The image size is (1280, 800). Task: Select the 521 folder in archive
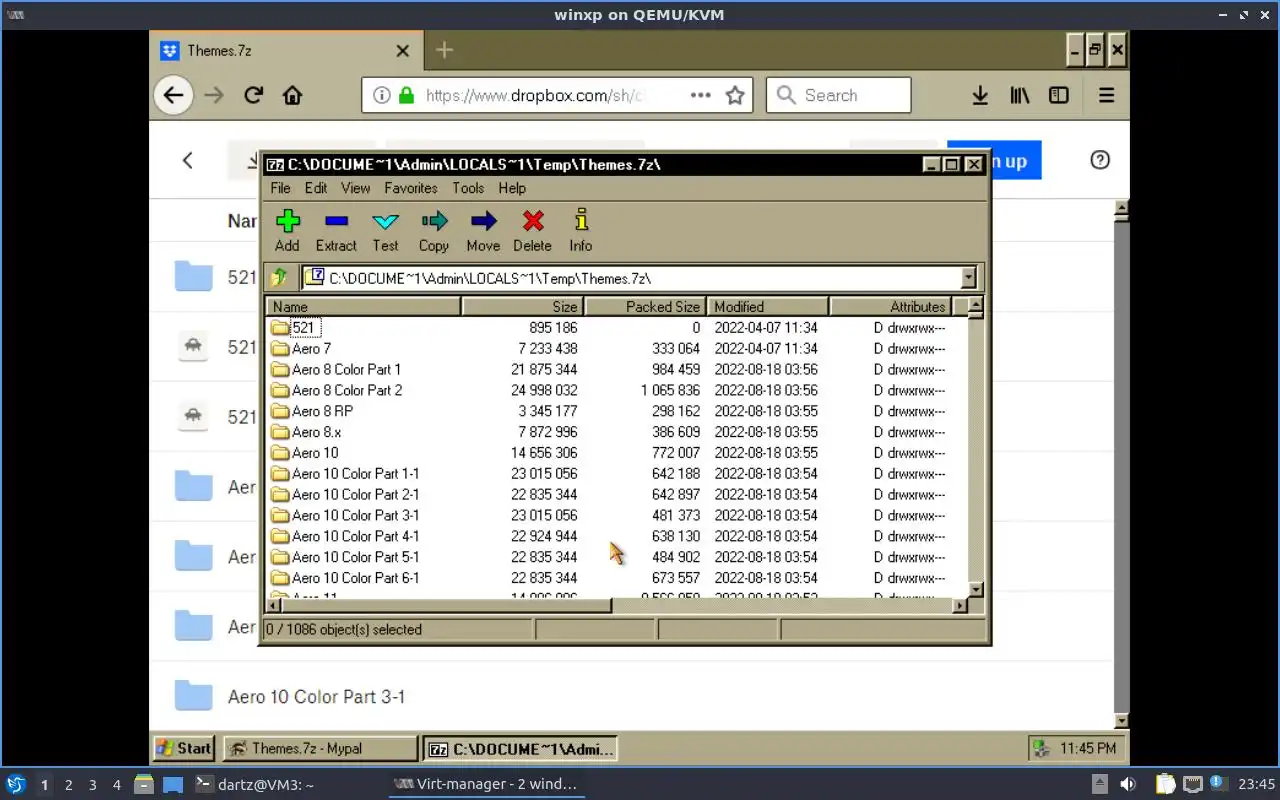303,327
